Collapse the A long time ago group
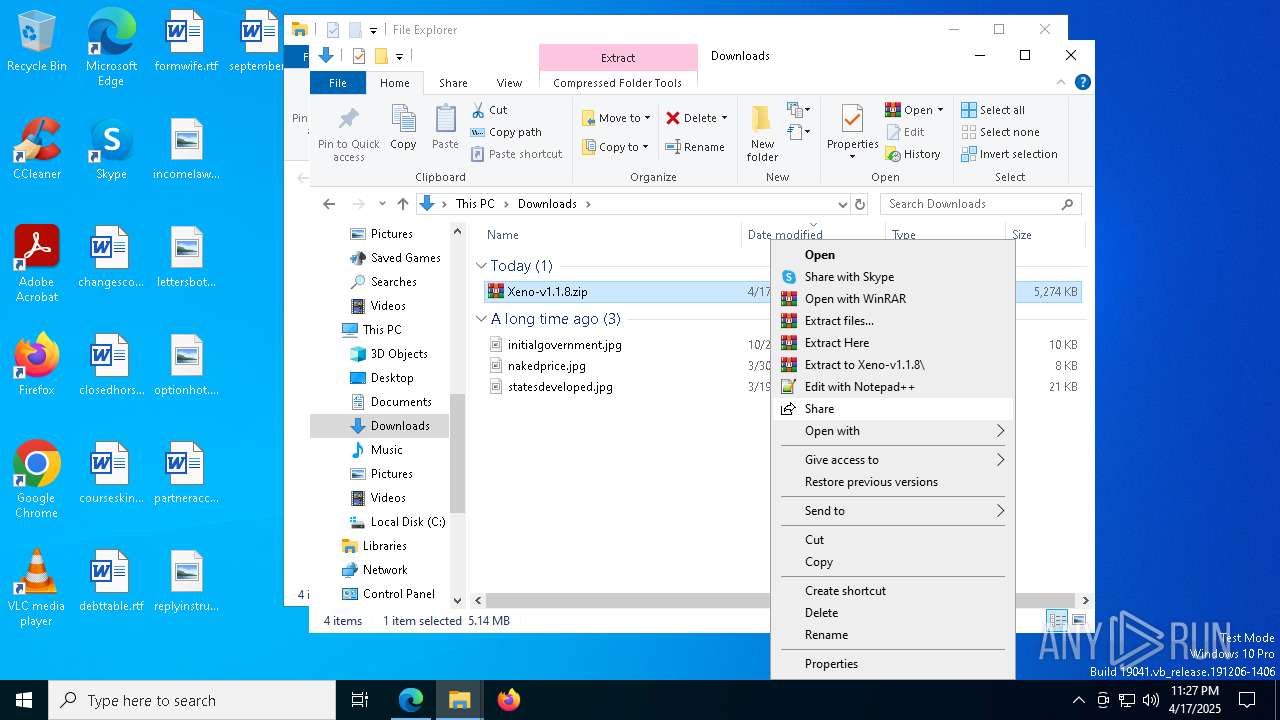The width and height of the screenshot is (1280, 720). click(481, 319)
